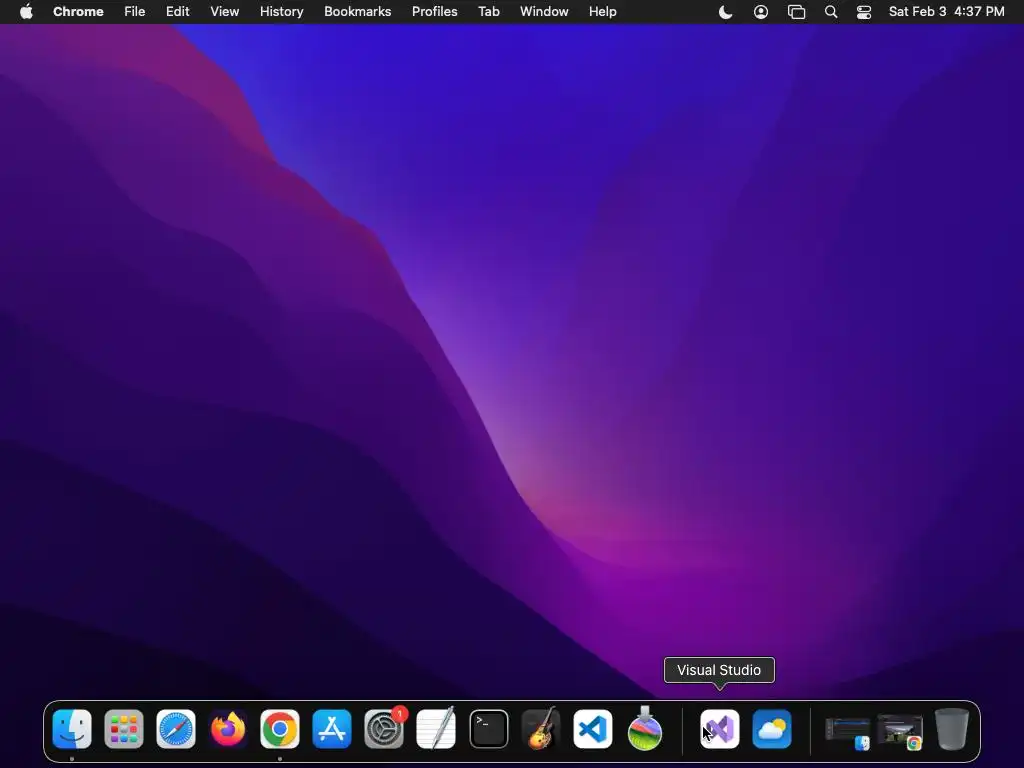Open the Edit menu

click(x=178, y=12)
